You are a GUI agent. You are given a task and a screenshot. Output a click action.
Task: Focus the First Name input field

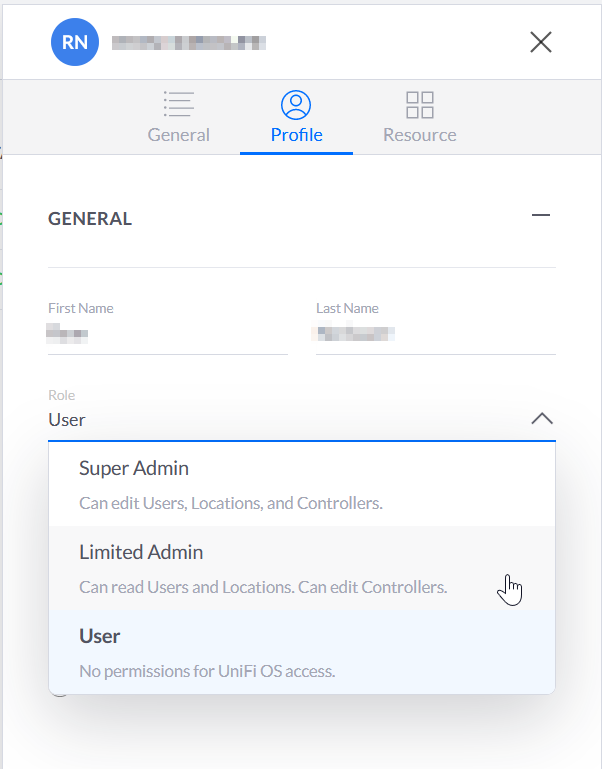tap(168, 334)
